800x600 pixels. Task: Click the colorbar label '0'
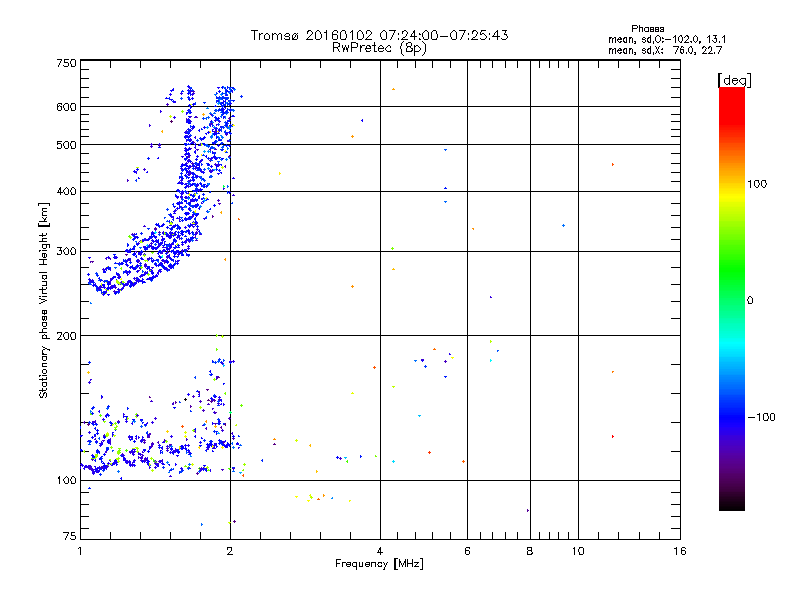pyautogui.click(x=750, y=301)
